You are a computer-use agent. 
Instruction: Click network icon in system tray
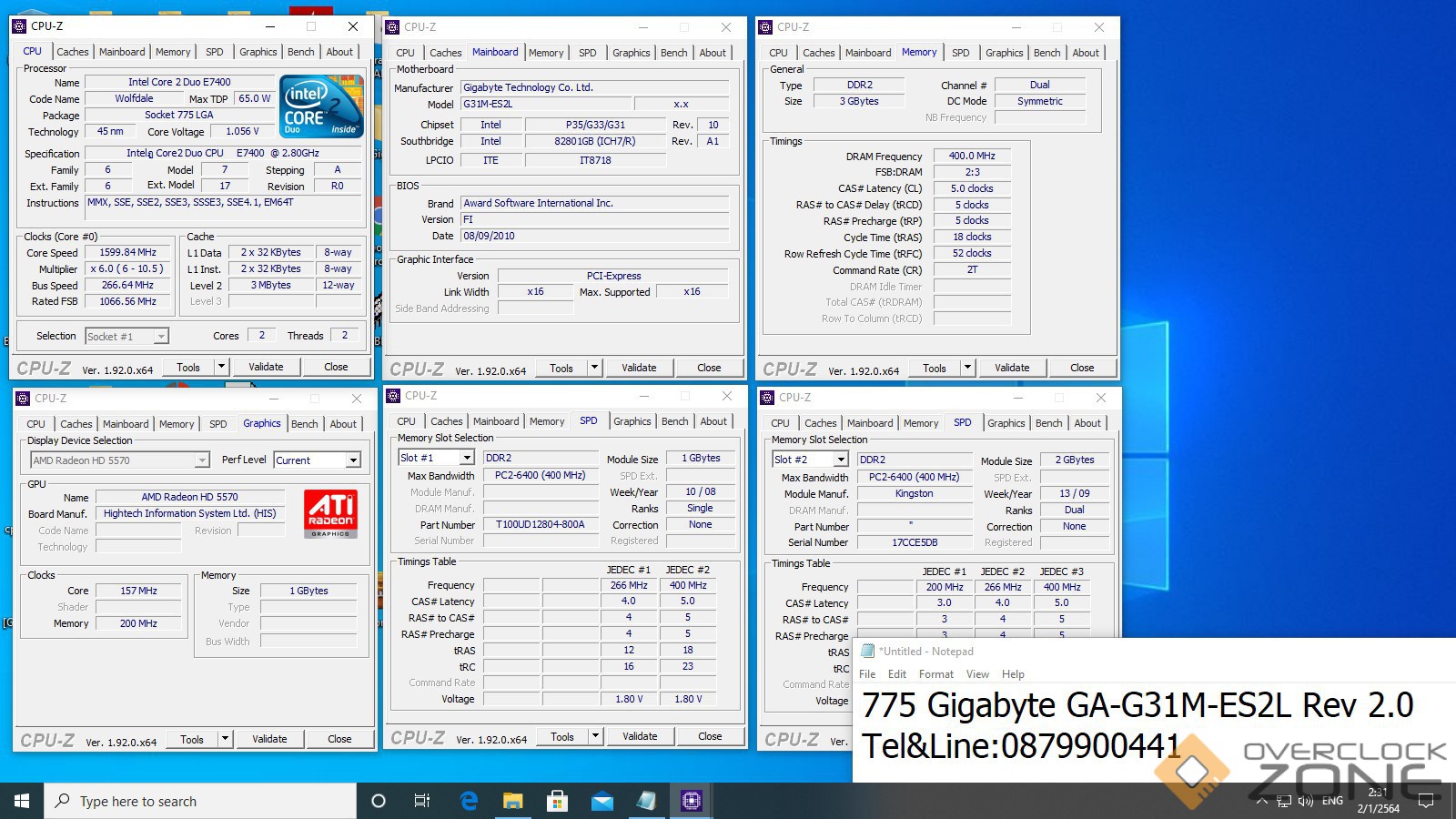point(1283,801)
